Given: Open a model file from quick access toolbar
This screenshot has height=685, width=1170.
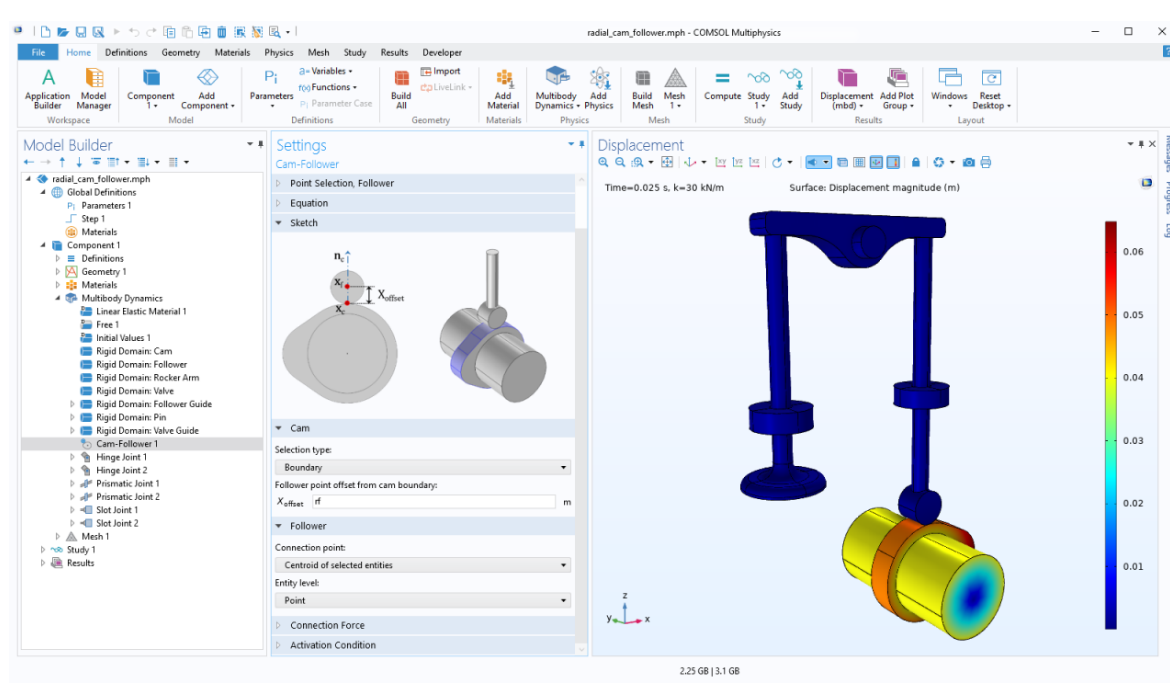Looking at the screenshot, I should (x=63, y=32).
